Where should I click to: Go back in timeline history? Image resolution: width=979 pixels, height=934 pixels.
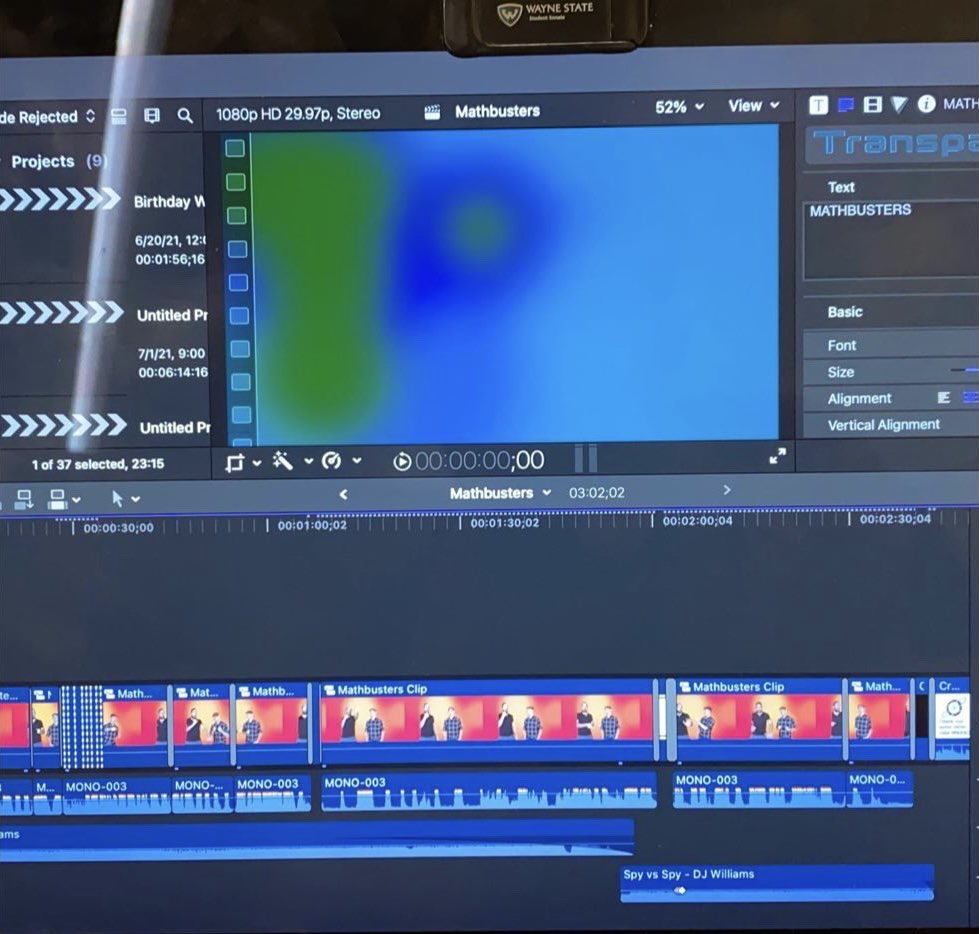pos(343,494)
